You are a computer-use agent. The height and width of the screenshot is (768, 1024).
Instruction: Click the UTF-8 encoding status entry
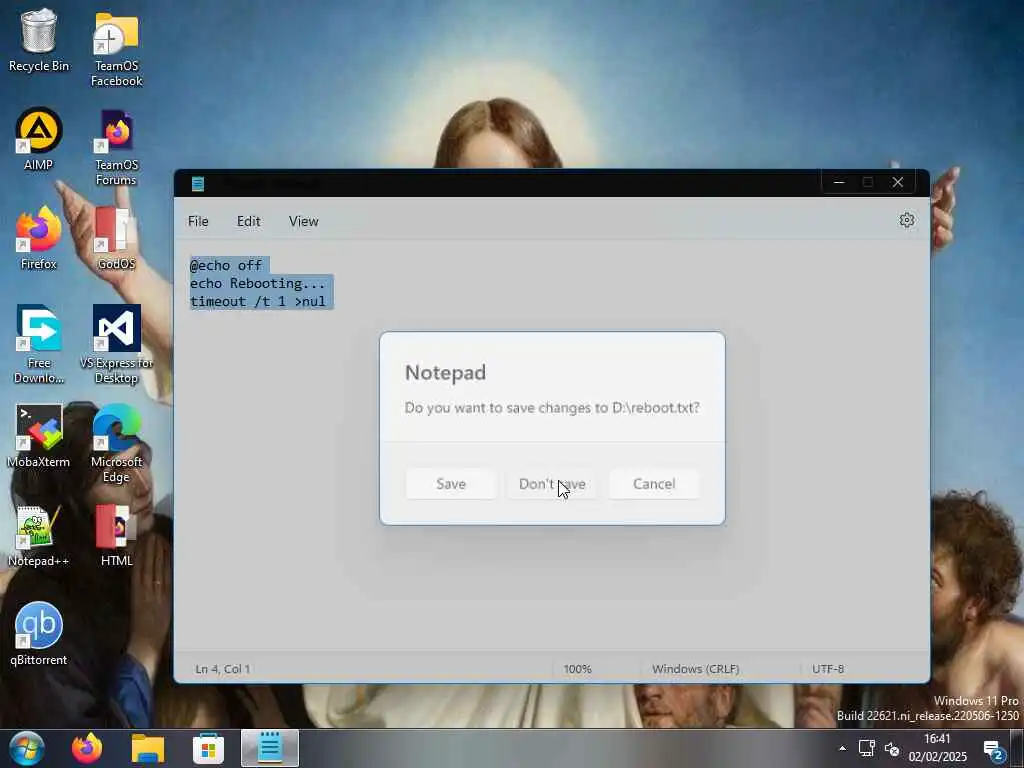point(828,669)
